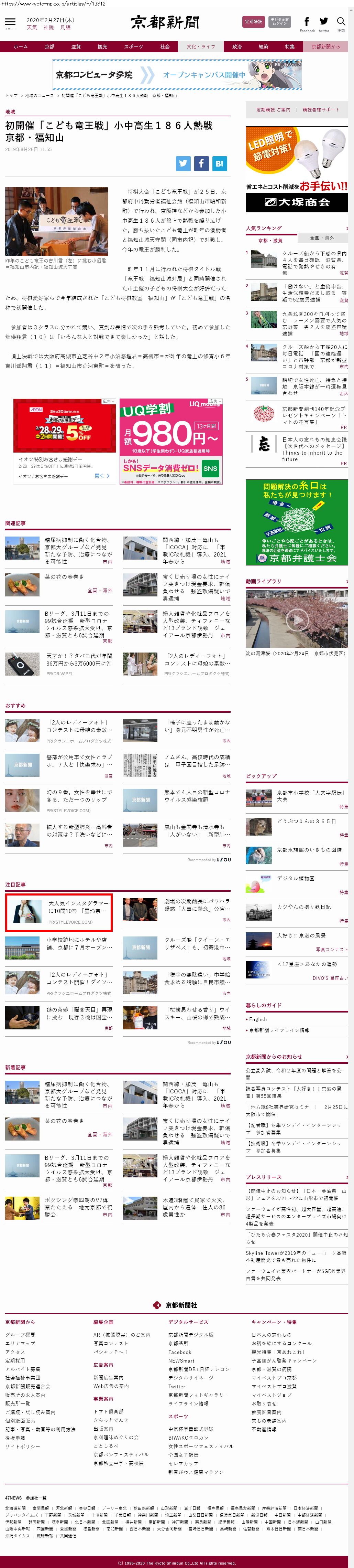
Task: Click the 地域のニュース breadcrumb
Action: (x=40, y=96)
